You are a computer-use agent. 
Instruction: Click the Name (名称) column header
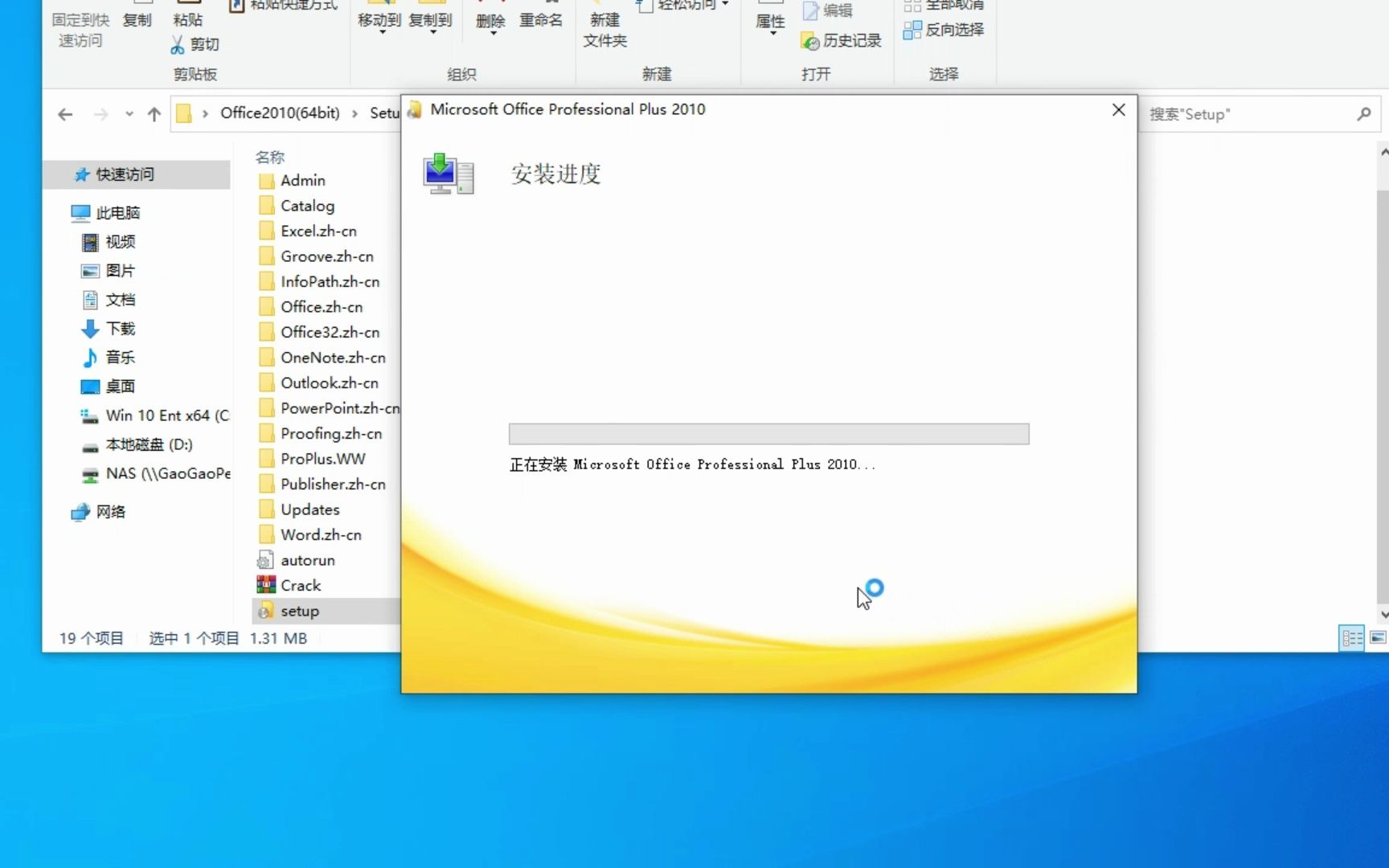coord(270,157)
